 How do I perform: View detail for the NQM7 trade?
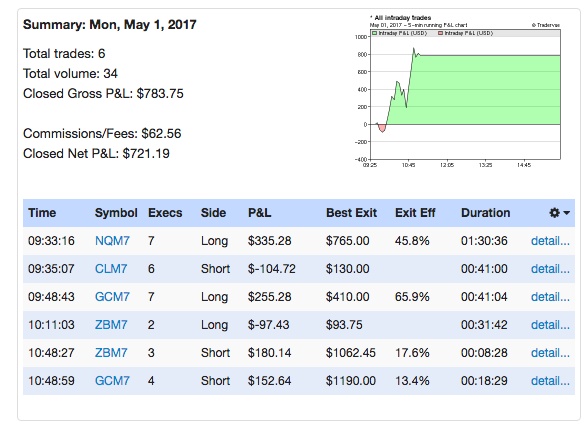pyautogui.click(x=550, y=241)
